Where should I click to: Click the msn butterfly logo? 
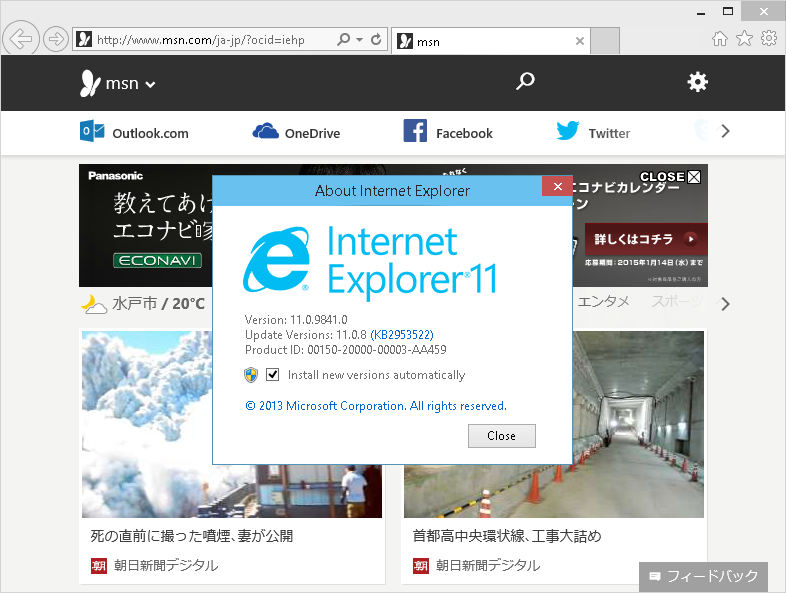coord(90,83)
